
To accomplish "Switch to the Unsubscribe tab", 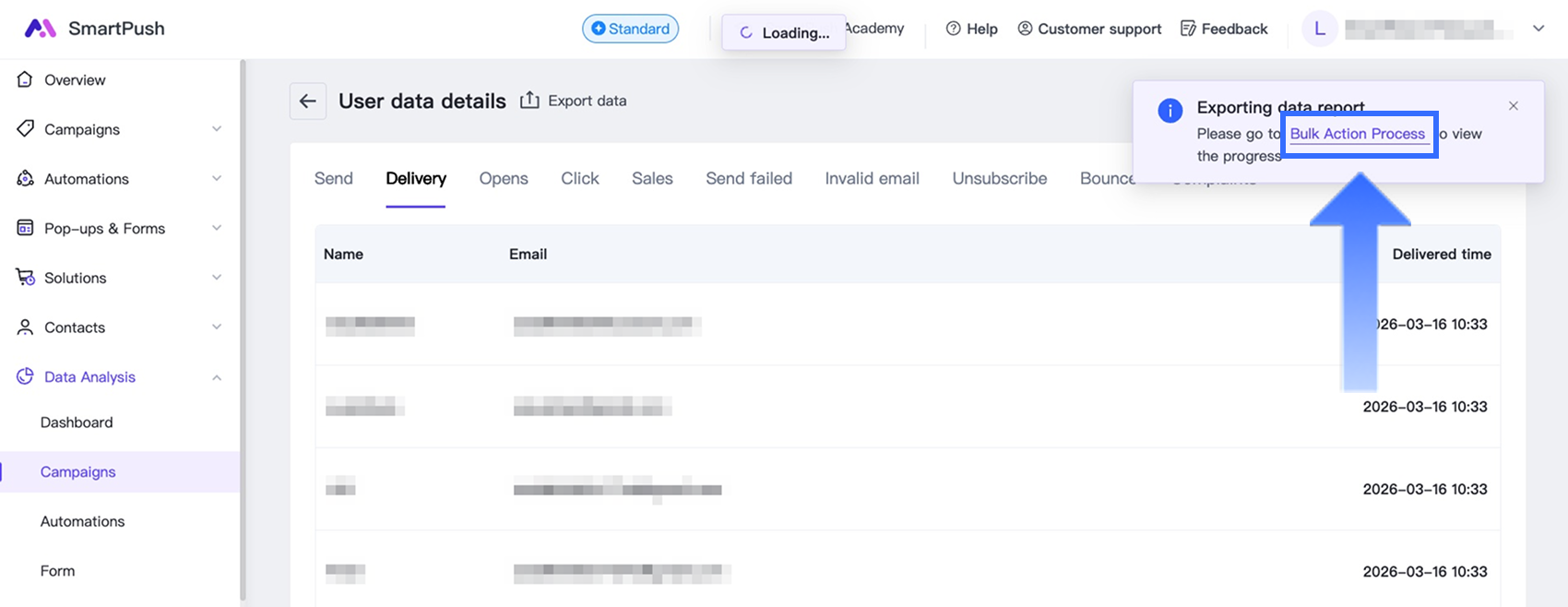I will [x=999, y=179].
